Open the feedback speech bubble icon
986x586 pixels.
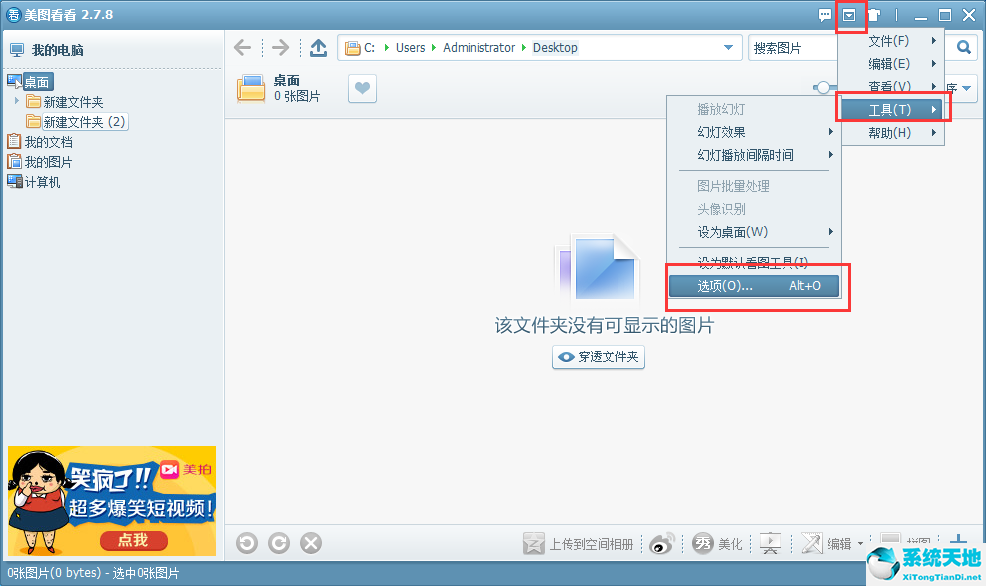[825, 15]
